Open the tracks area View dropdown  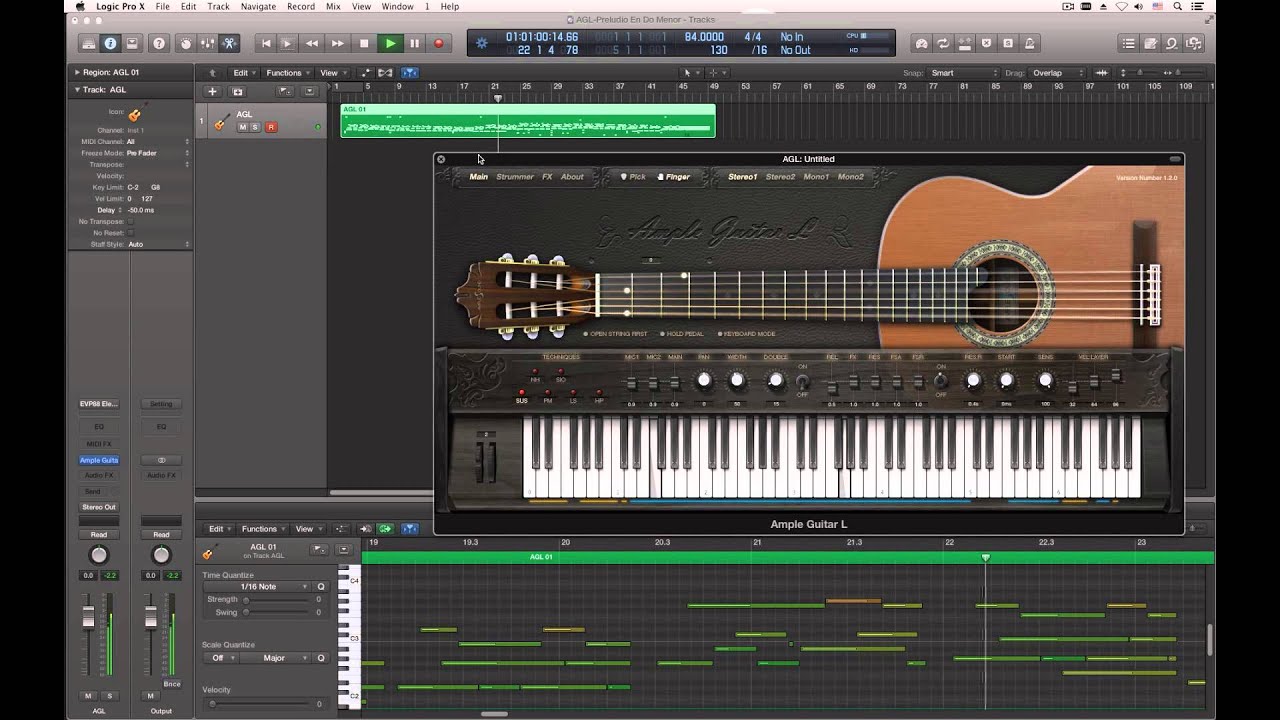click(331, 73)
